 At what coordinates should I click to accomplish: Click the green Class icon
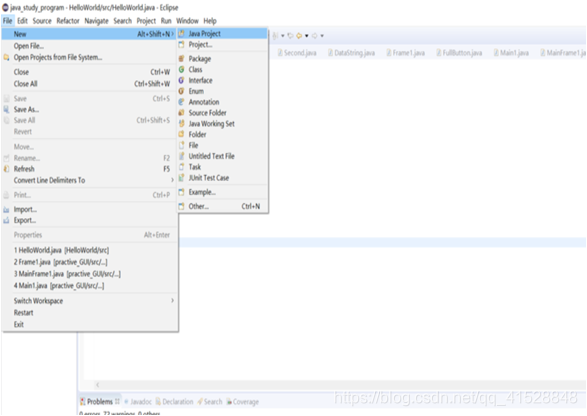pyautogui.click(x=182, y=70)
